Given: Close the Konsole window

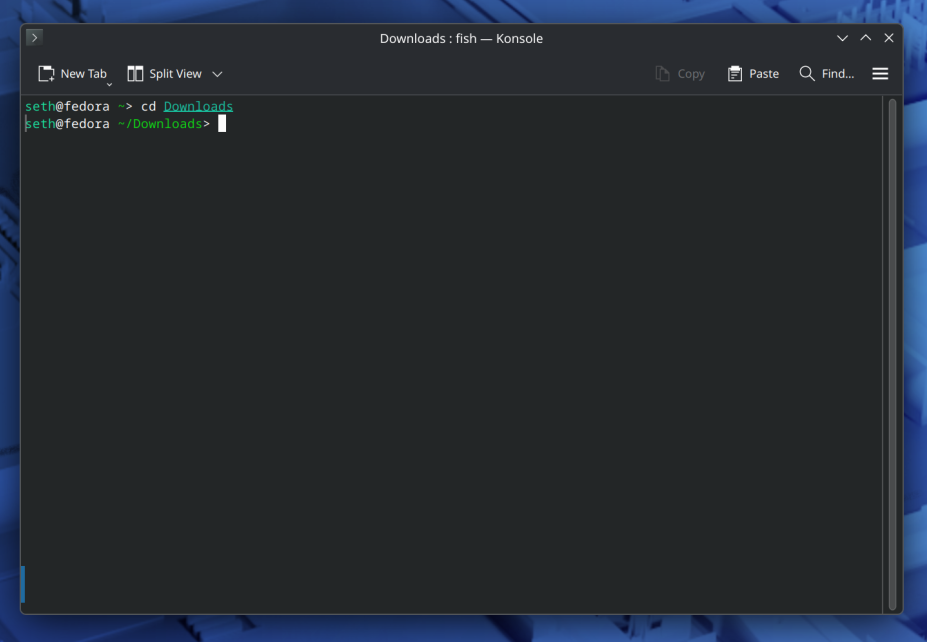Looking at the screenshot, I should pos(889,38).
